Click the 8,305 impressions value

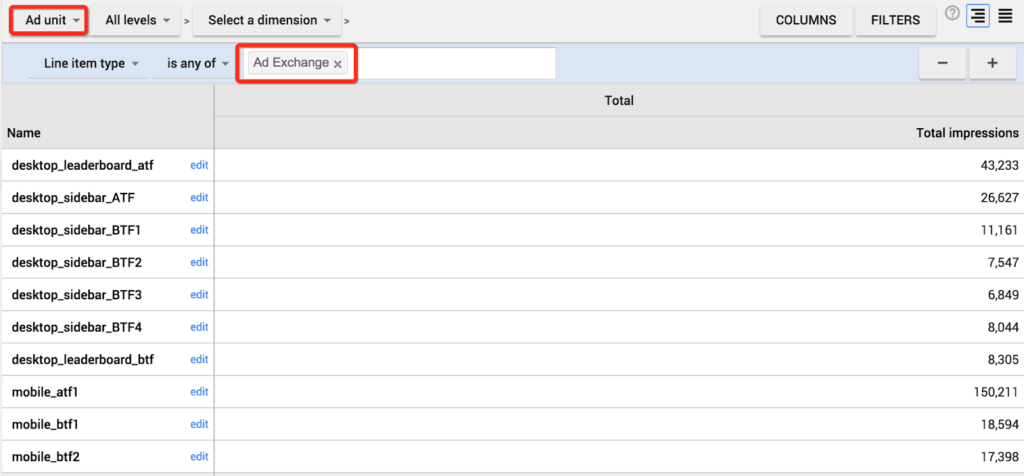coord(1003,360)
